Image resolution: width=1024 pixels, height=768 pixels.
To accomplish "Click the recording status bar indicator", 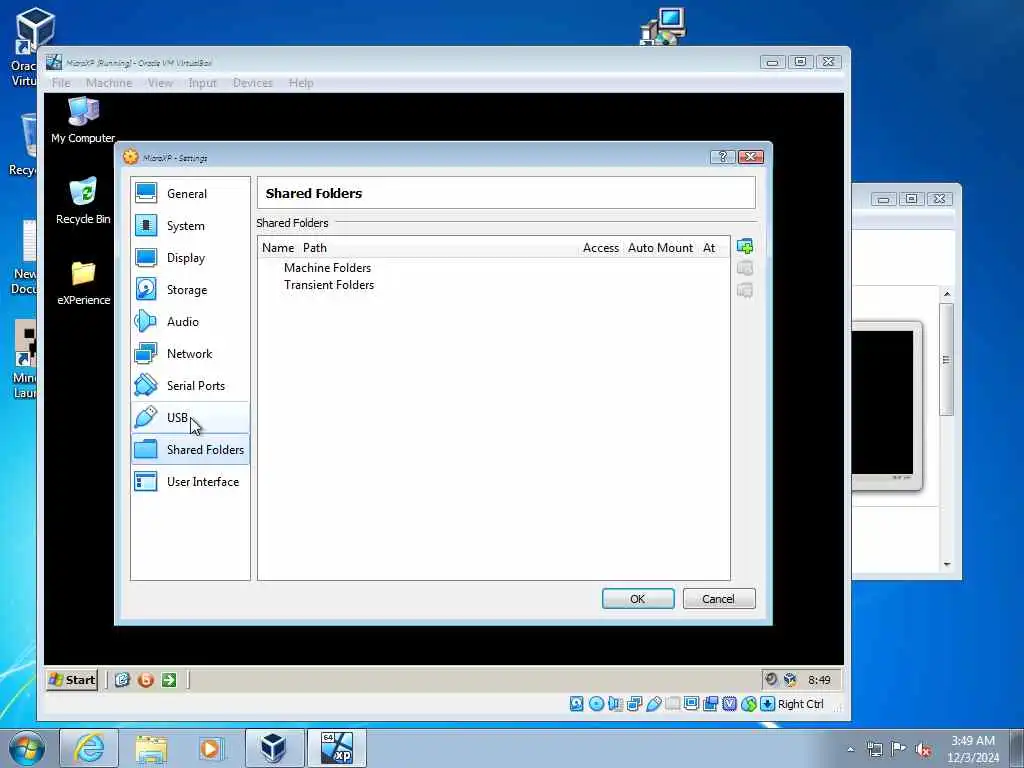I will [711, 703].
